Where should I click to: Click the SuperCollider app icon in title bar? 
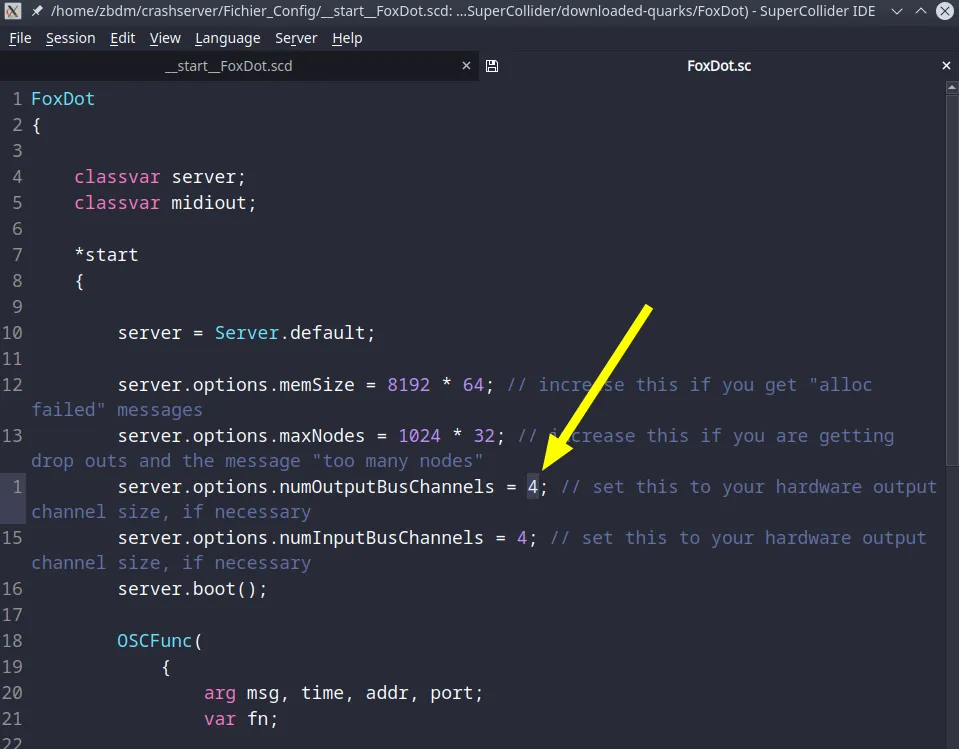click(13, 11)
